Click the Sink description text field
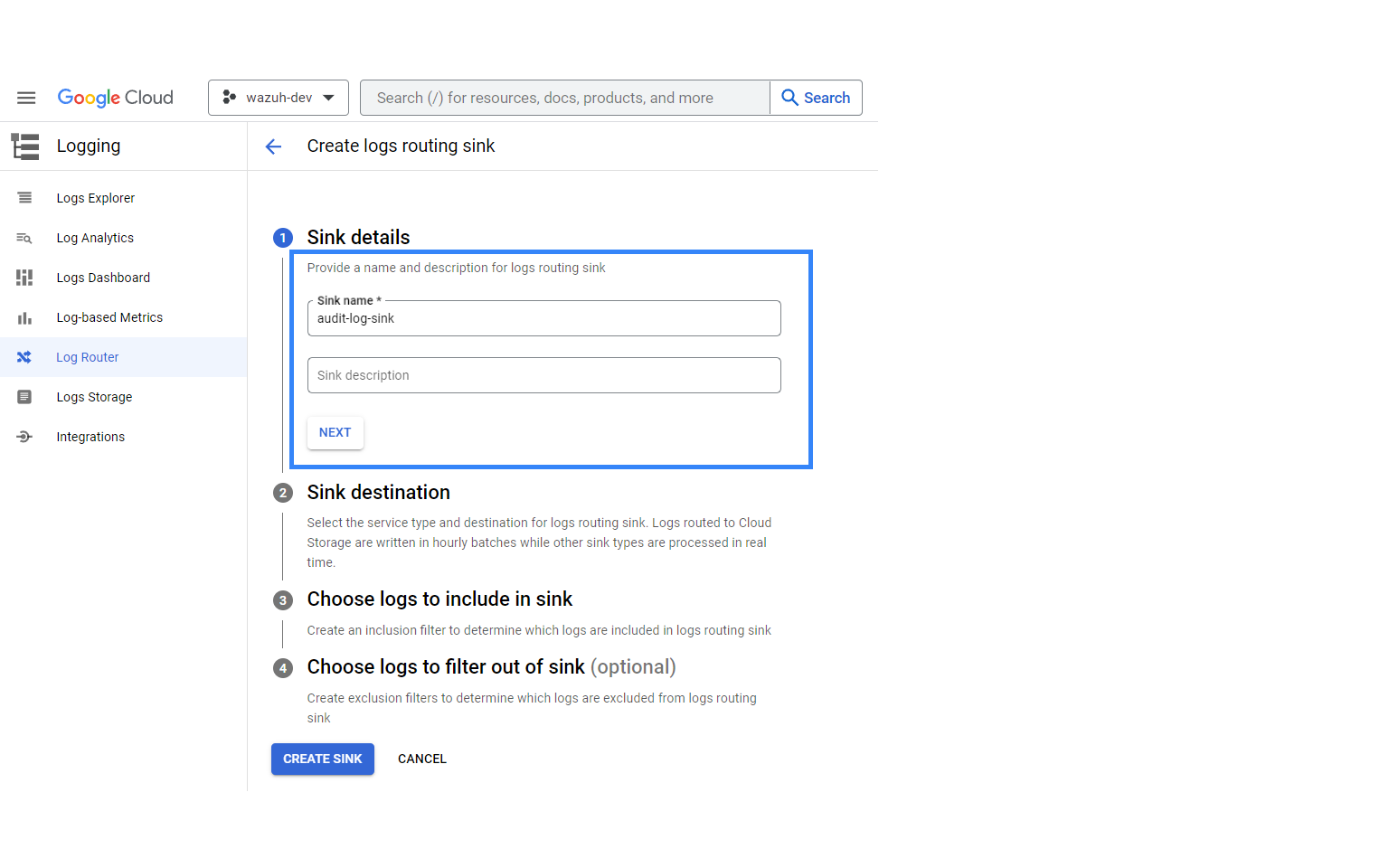This screenshot has width=1389, height=868. point(543,375)
